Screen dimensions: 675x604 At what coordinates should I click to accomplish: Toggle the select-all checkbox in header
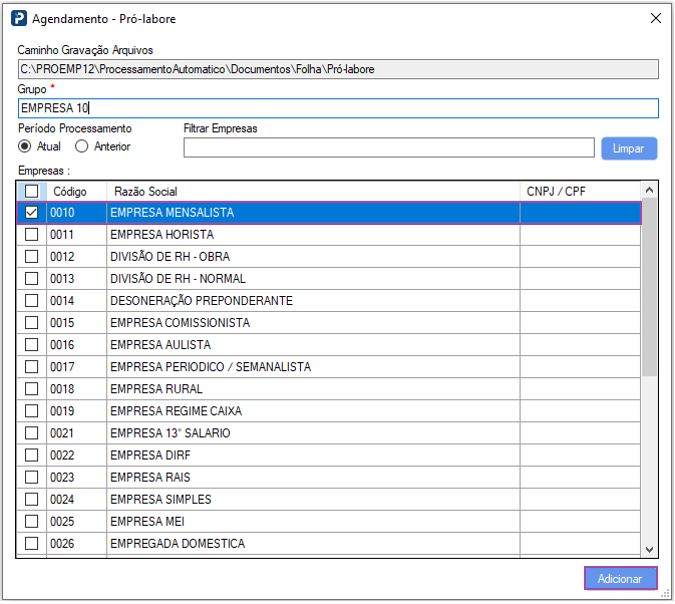coord(31,191)
